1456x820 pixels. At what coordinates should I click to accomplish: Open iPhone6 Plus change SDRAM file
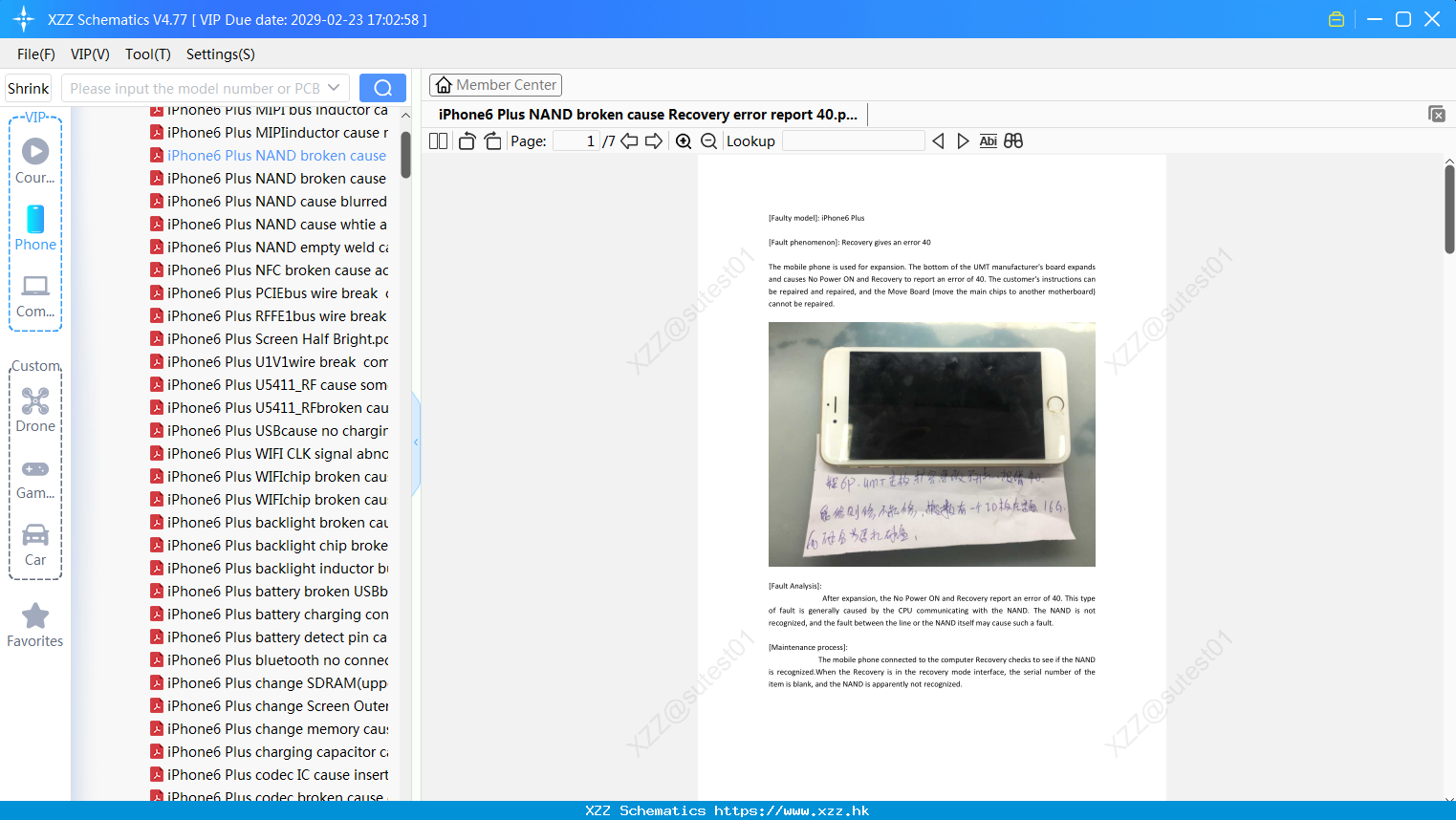(x=269, y=683)
